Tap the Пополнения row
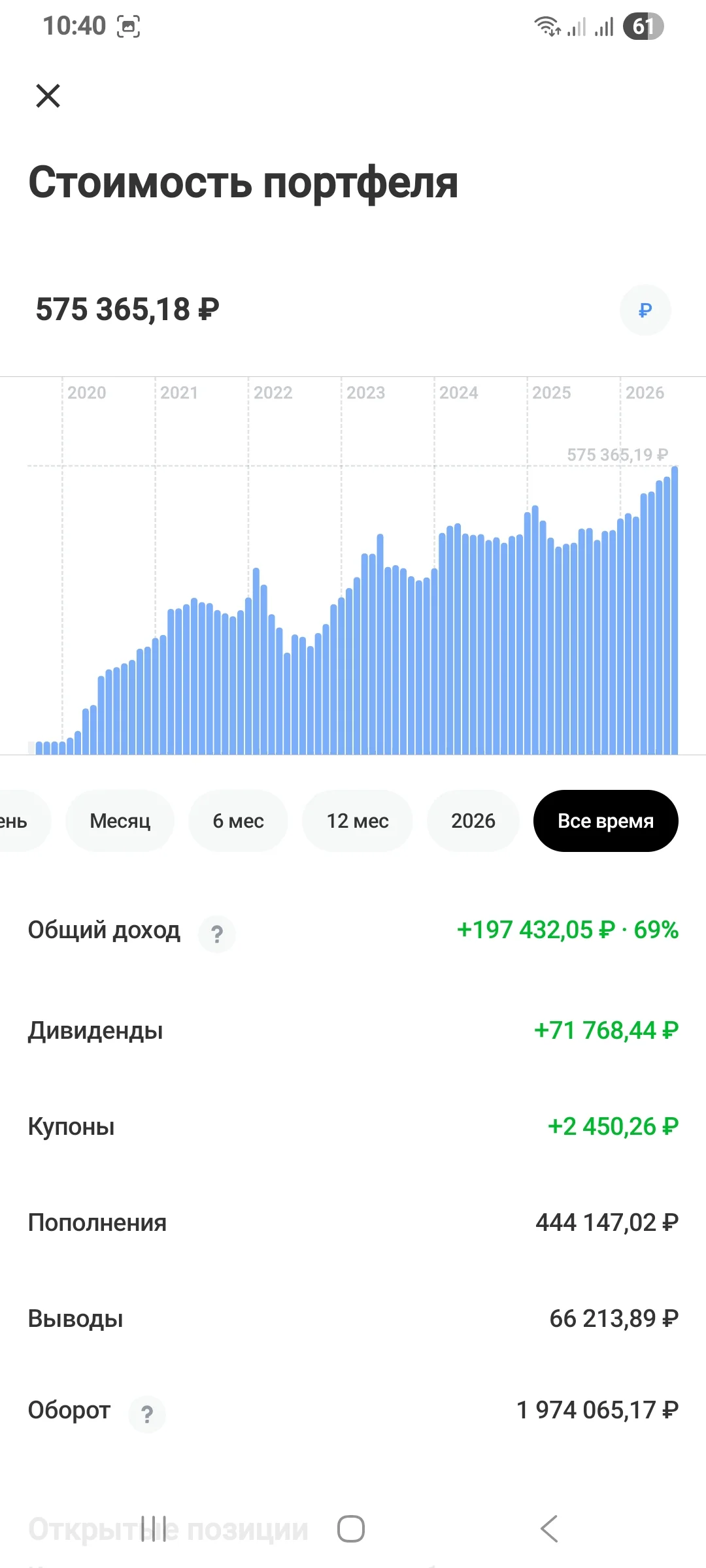Screen dimensions: 706x1568 (x=353, y=1222)
